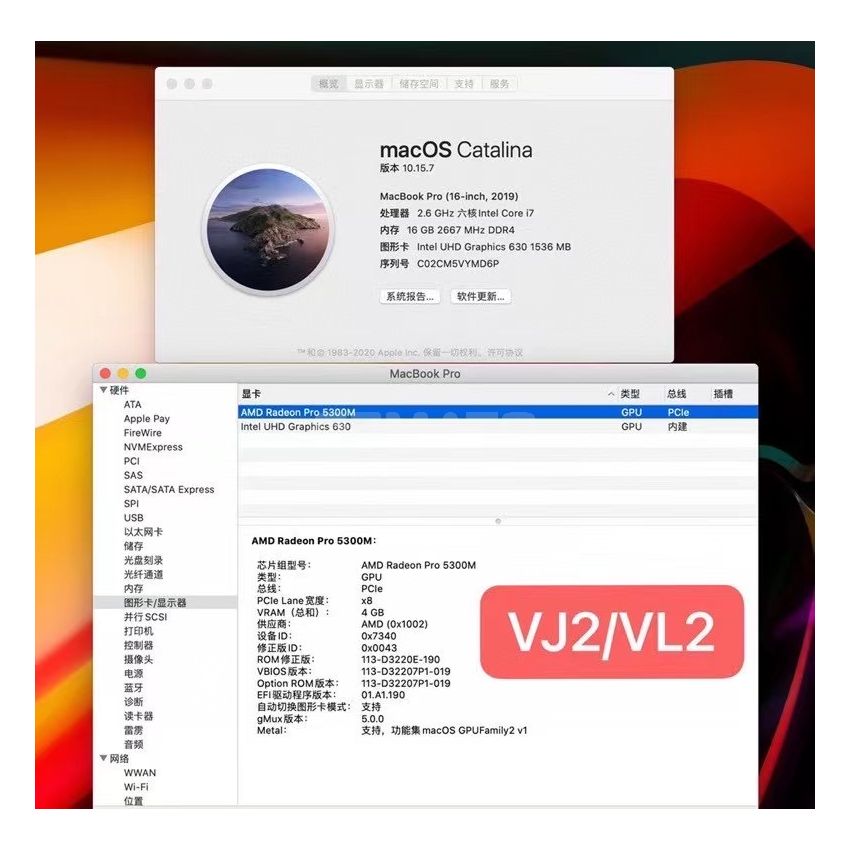
Task: Switch to the 概览 tab in About window
Action: (x=329, y=84)
